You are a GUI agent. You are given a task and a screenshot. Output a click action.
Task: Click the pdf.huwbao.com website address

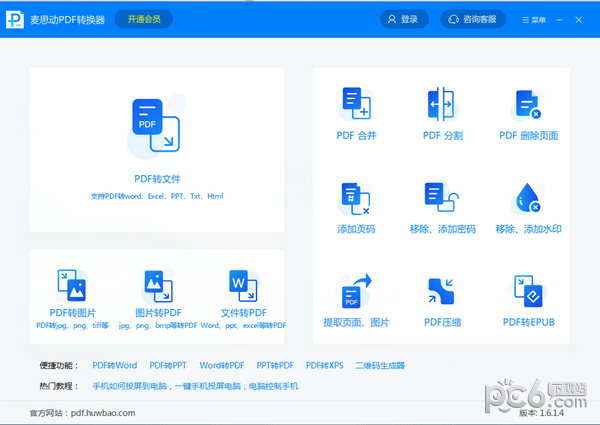pyautogui.click(x=103, y=413)
